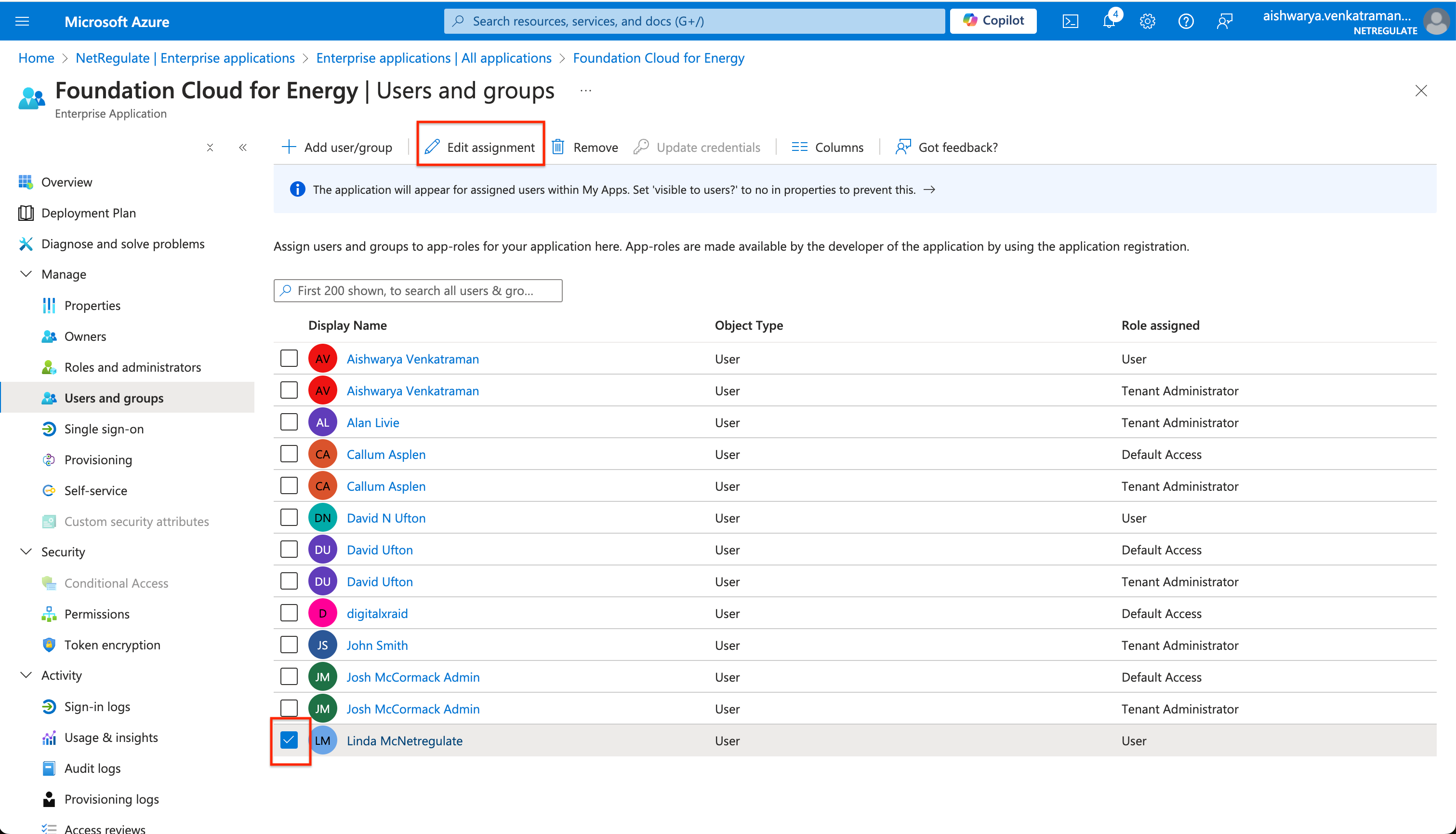Image resolution: width=1456 pixels, height=834 pixels.
Task: Open the hamburger portal menu
Action: pos(22,21)
